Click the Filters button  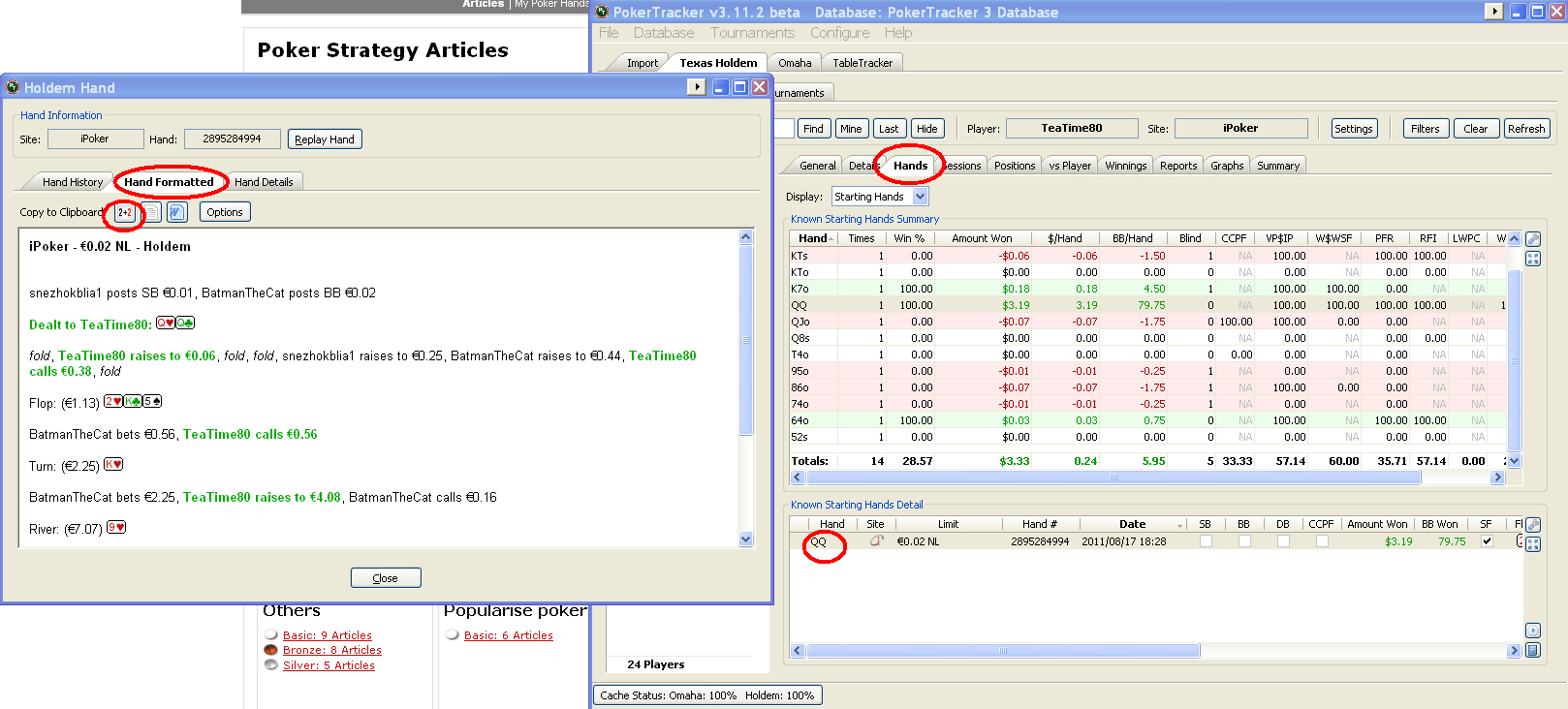tap(1426, 129)
